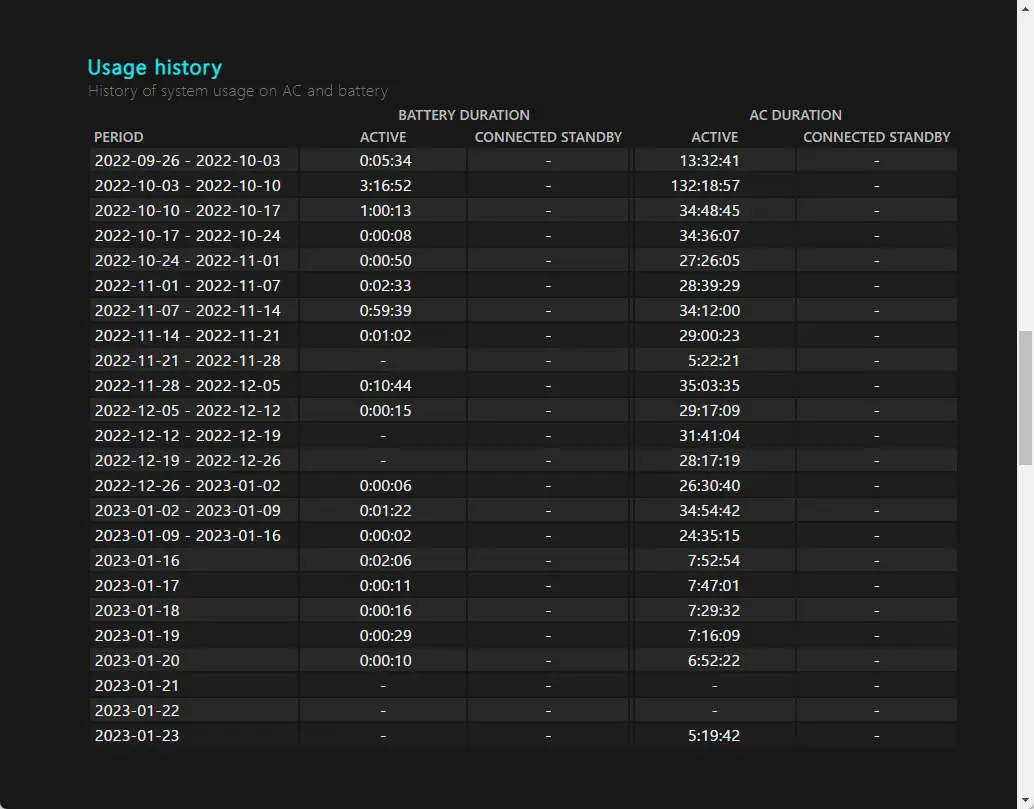Viewport: 1034px width, 809px height.
Task: Click period '2022-12-26 - 2023-01-02'
Action: 187,486
